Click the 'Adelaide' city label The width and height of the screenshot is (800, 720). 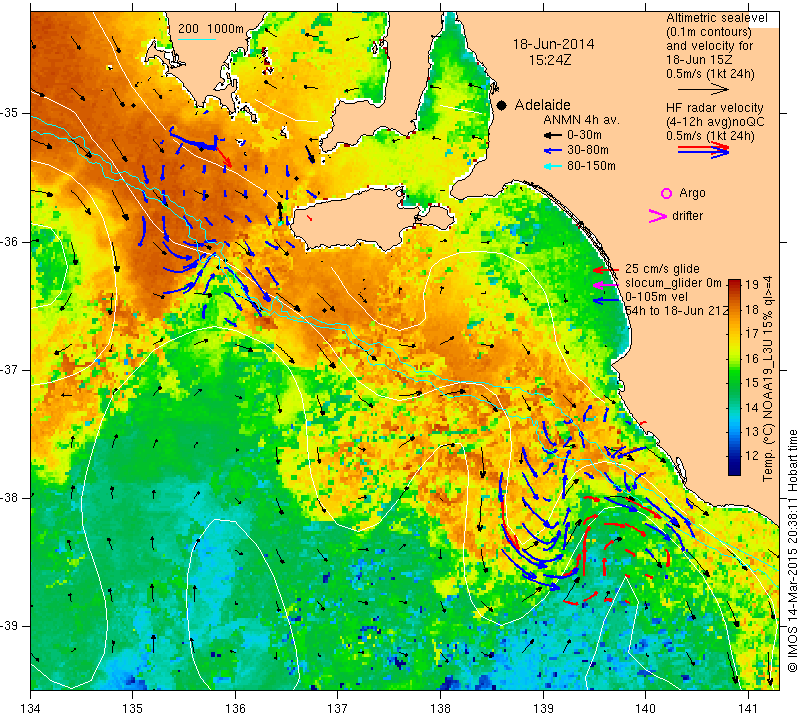[x=542, y=105]
